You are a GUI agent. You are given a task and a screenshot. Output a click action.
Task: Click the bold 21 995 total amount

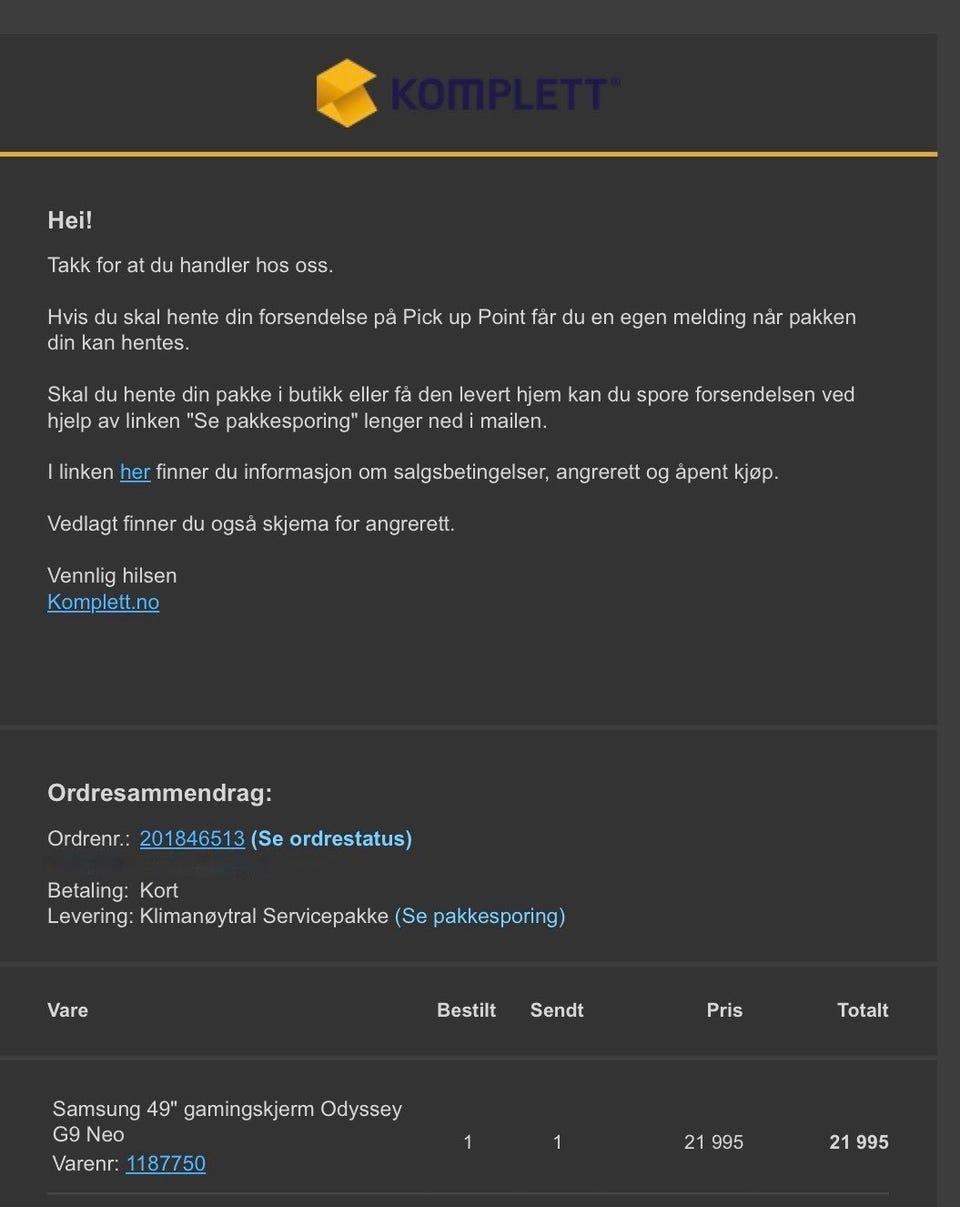pos(858,1142)
